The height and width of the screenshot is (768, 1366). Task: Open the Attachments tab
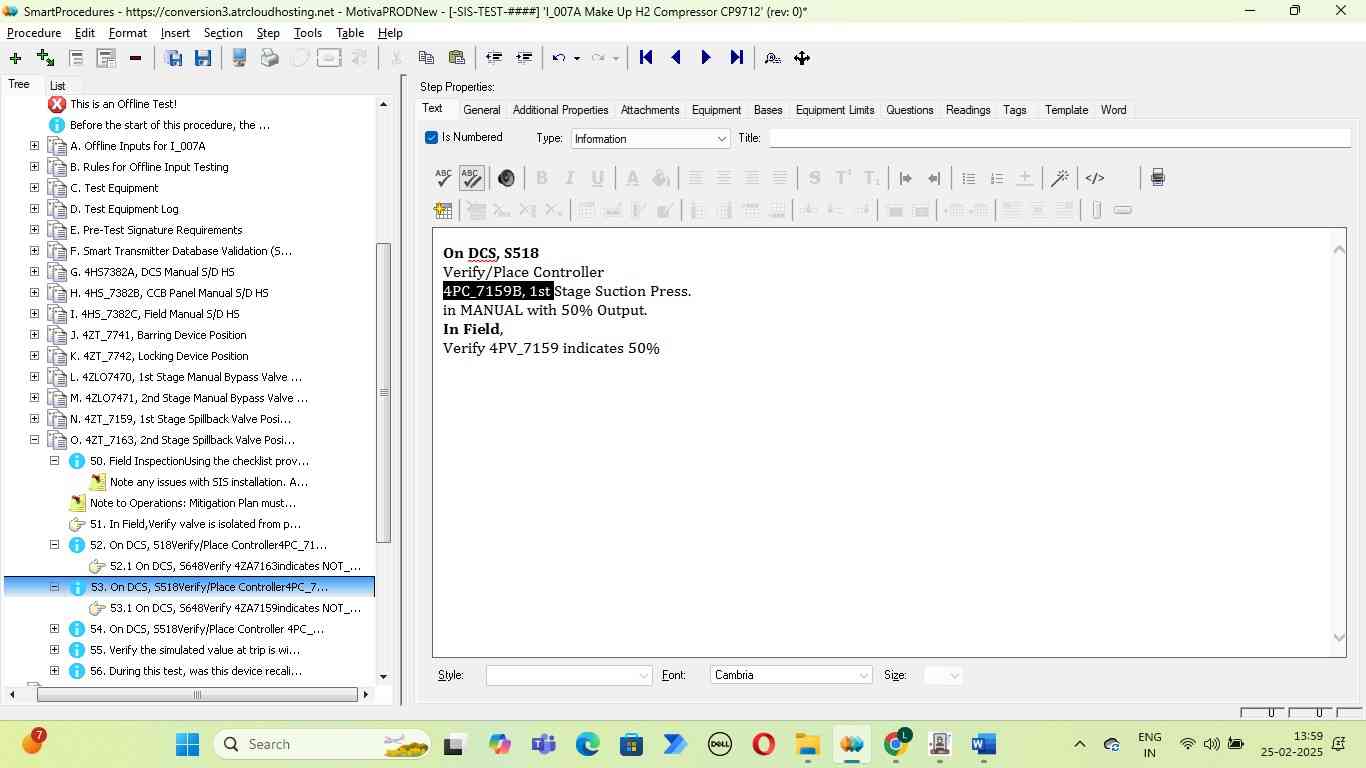coord(650,110)
